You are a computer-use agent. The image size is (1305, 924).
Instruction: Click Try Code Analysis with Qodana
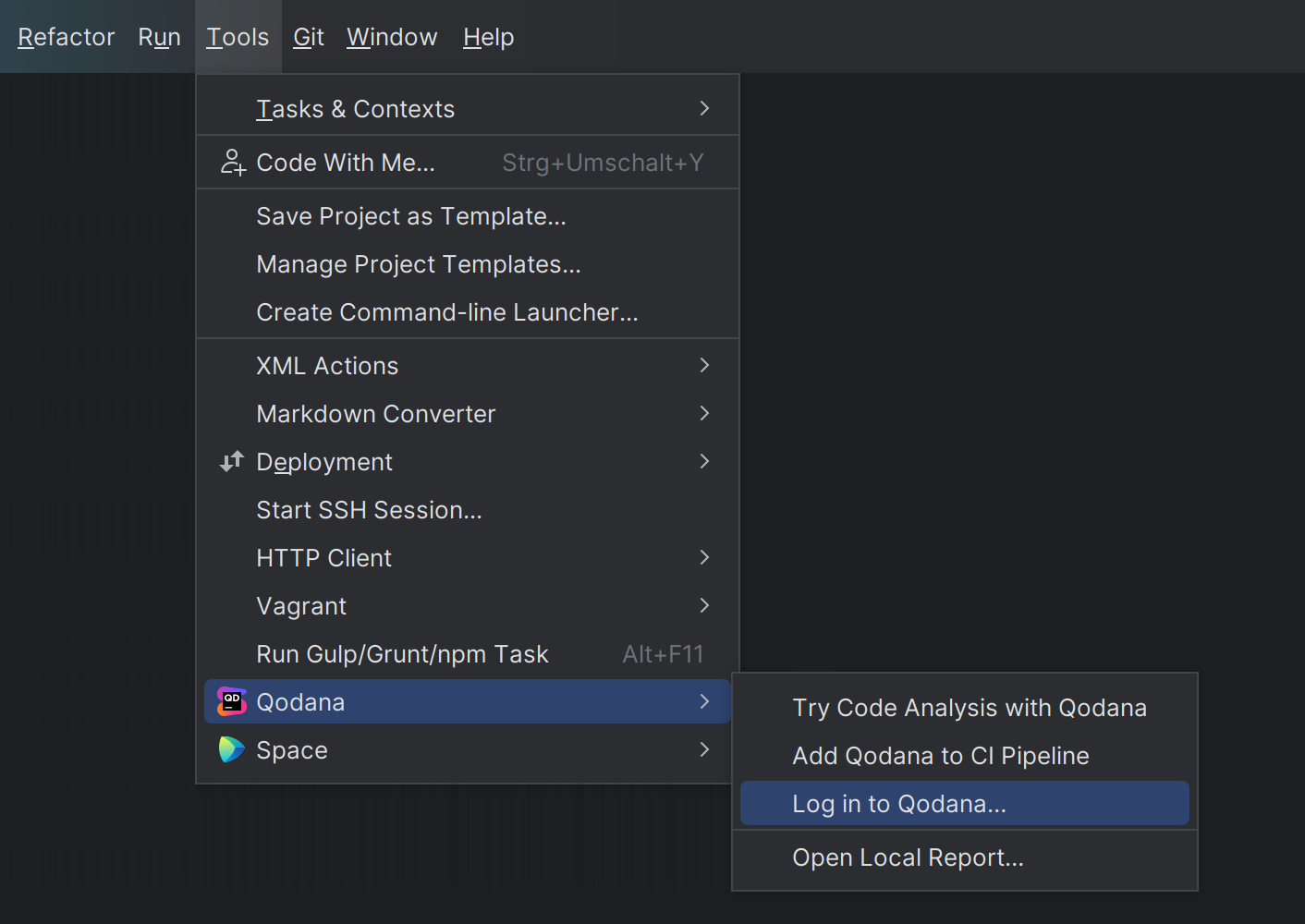(x=970, y=707)
